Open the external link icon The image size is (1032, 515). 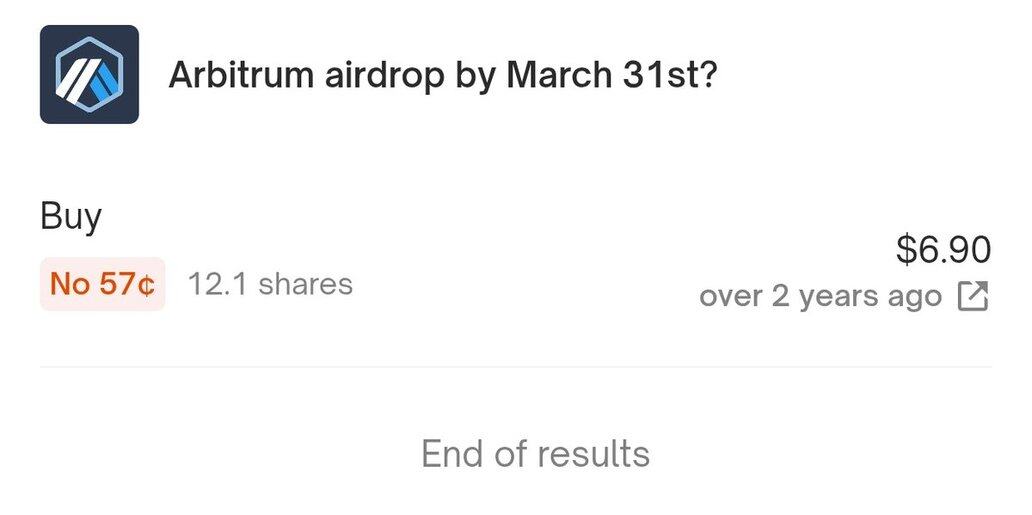[x=973, y=297]
